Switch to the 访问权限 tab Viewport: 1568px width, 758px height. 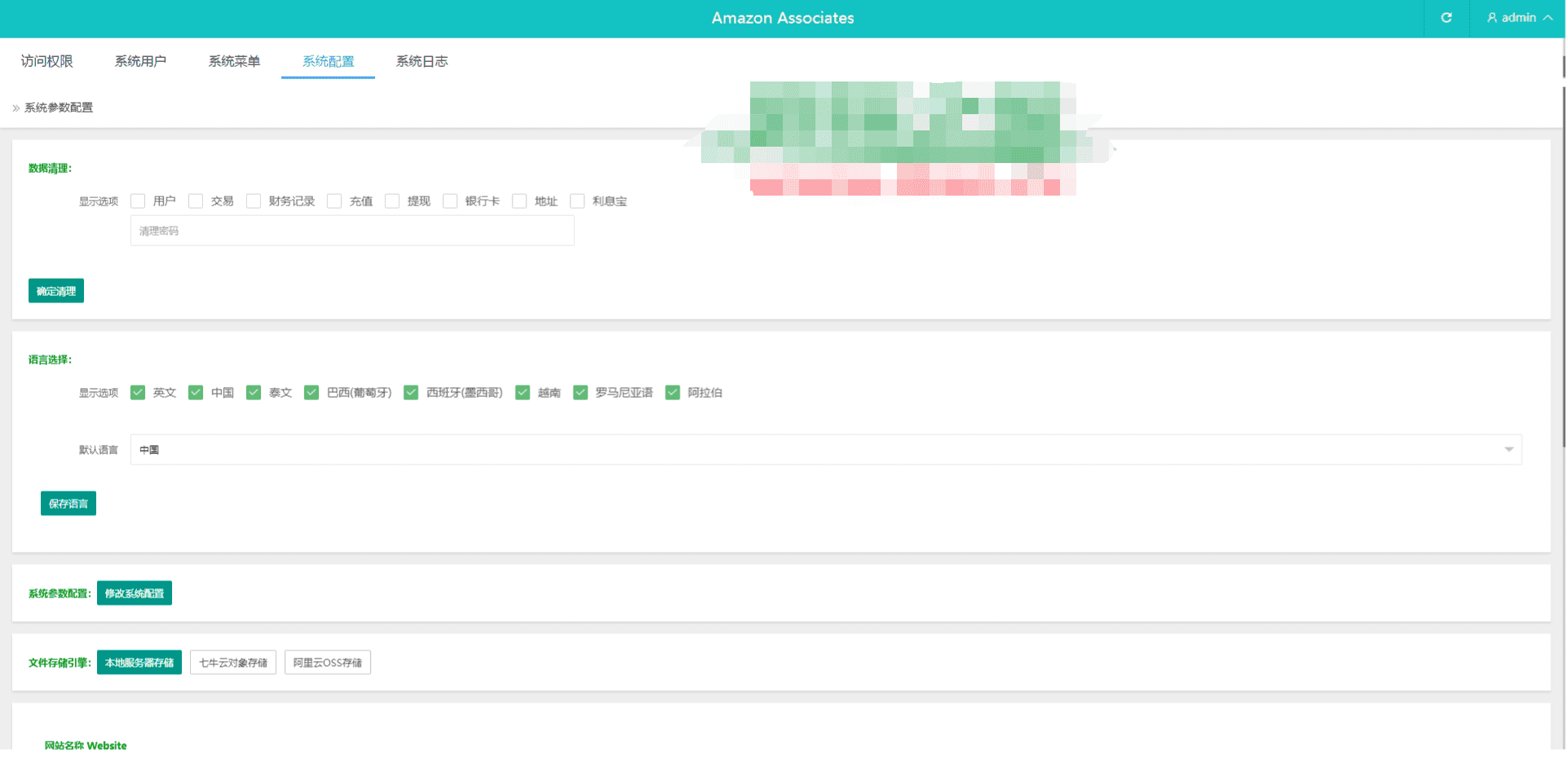(x=46, y=61)
